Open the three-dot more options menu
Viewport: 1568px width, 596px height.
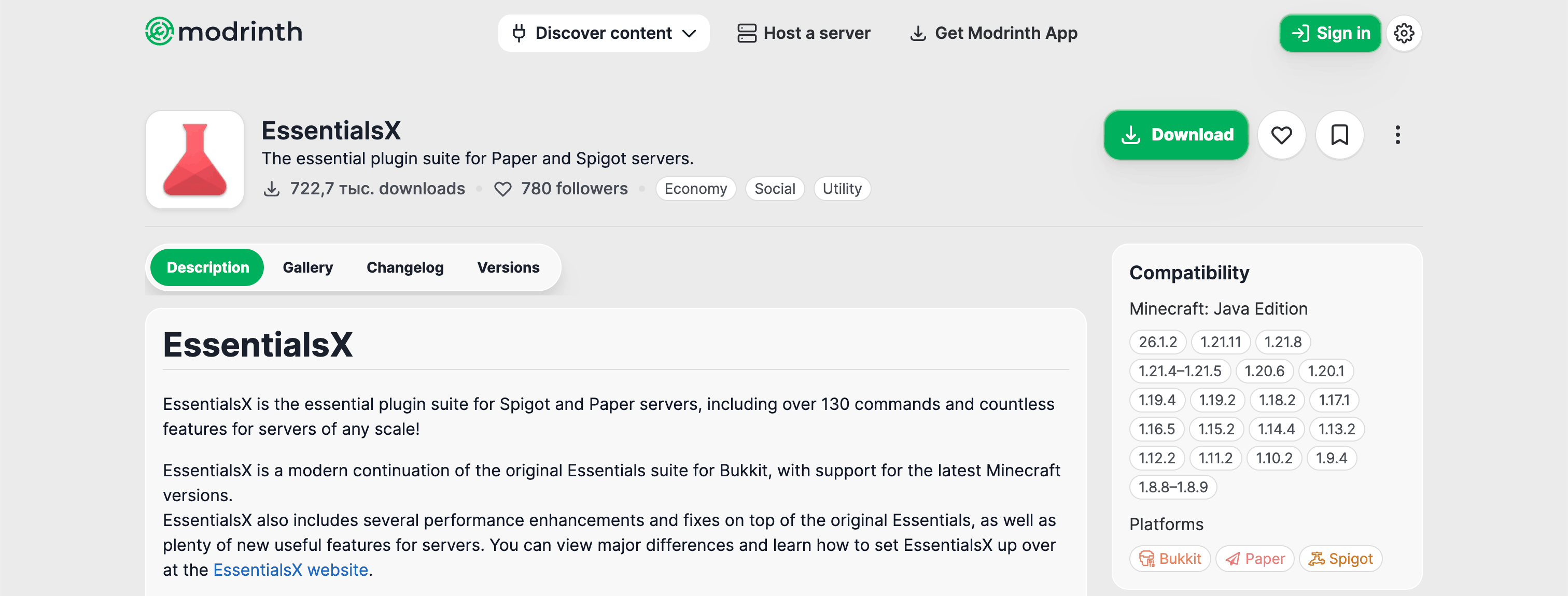[x=1397, y=134]
